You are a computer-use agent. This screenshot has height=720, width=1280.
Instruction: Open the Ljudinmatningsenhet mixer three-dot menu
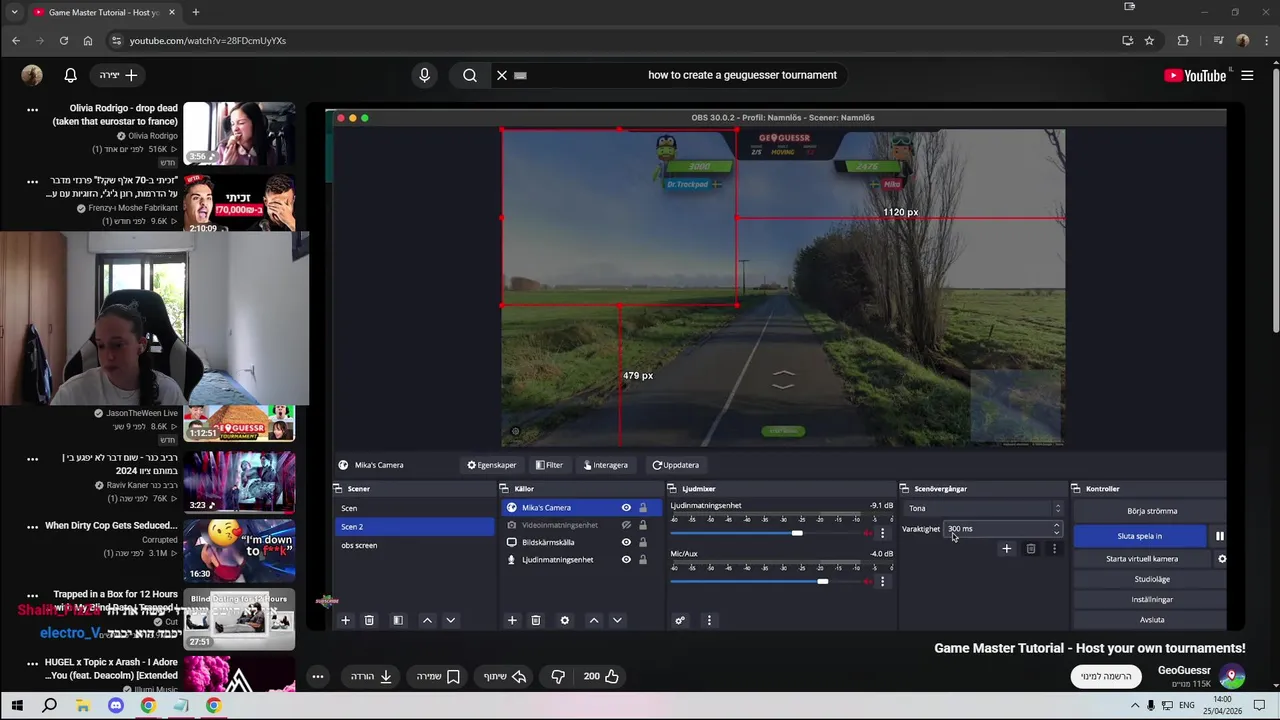882,533
